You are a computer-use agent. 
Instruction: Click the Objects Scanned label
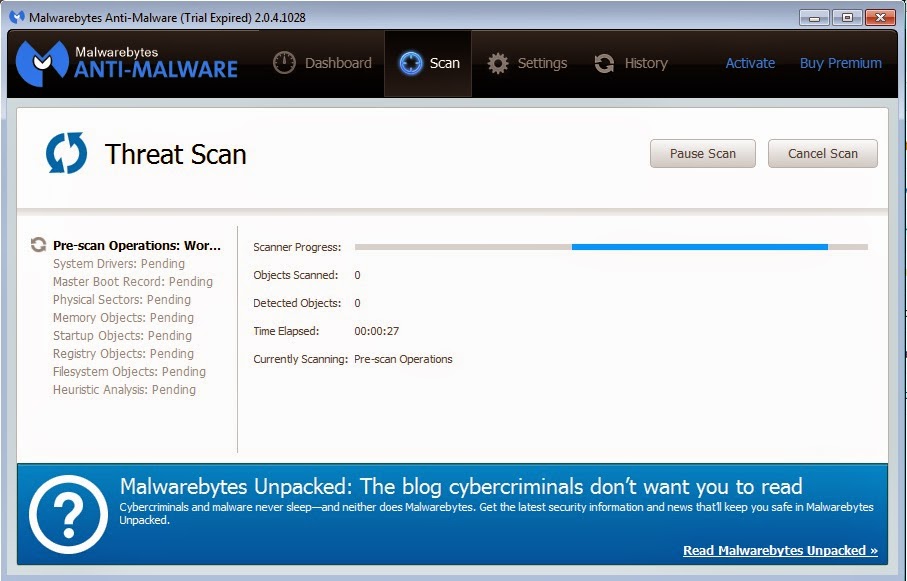[296, 275]
